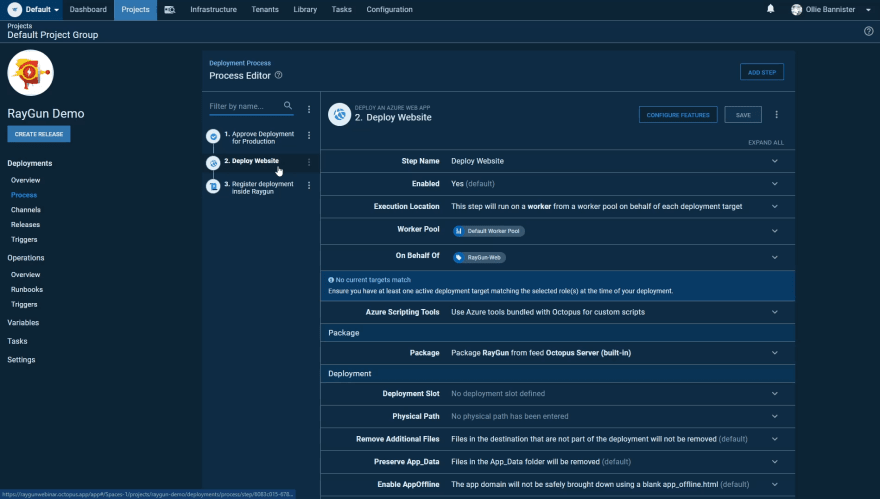This screenshot has width=880, height=499.
Task: Open Runbooks in the sidebar
Action: [x=27, y=290]
